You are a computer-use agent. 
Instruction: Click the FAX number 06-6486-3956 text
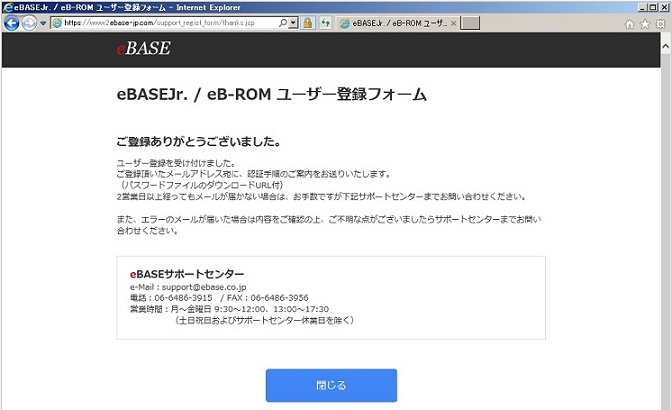tap(279, 298)
